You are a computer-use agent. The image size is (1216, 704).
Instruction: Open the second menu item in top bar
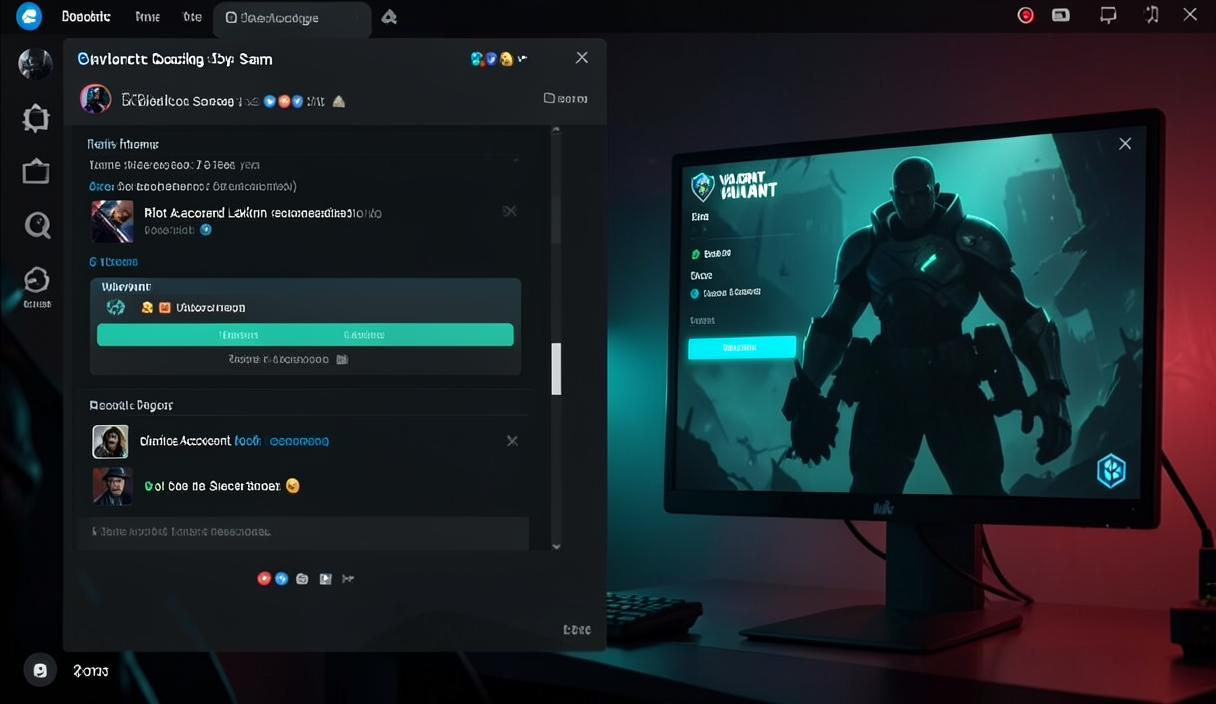147,17
